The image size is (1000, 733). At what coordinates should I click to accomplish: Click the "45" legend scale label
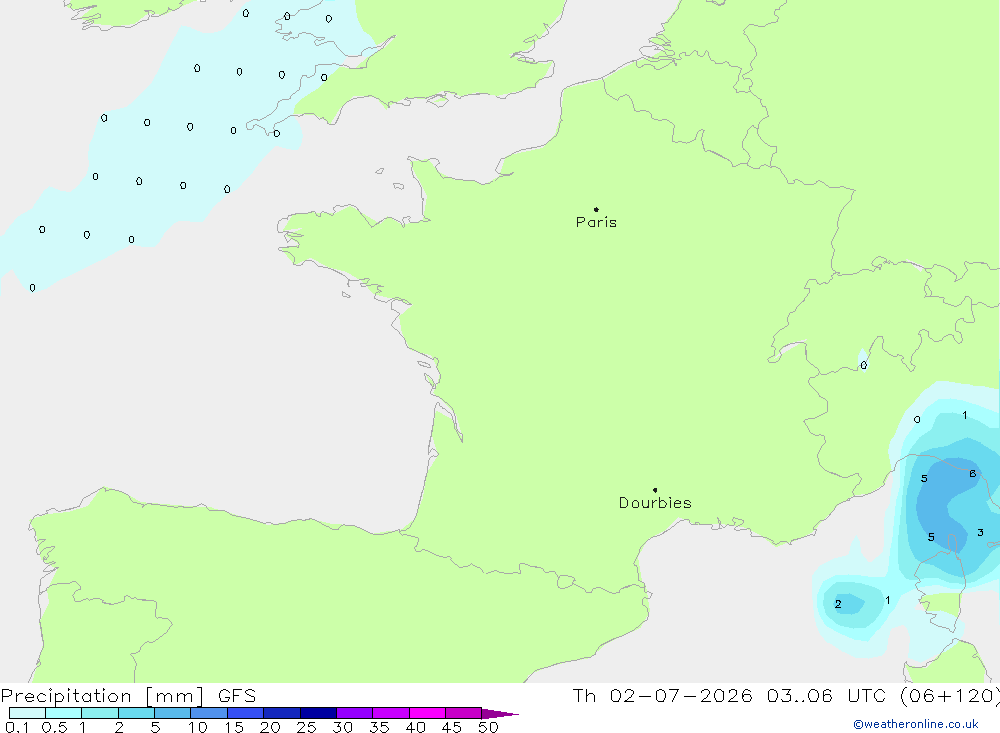tap(452, 727)
